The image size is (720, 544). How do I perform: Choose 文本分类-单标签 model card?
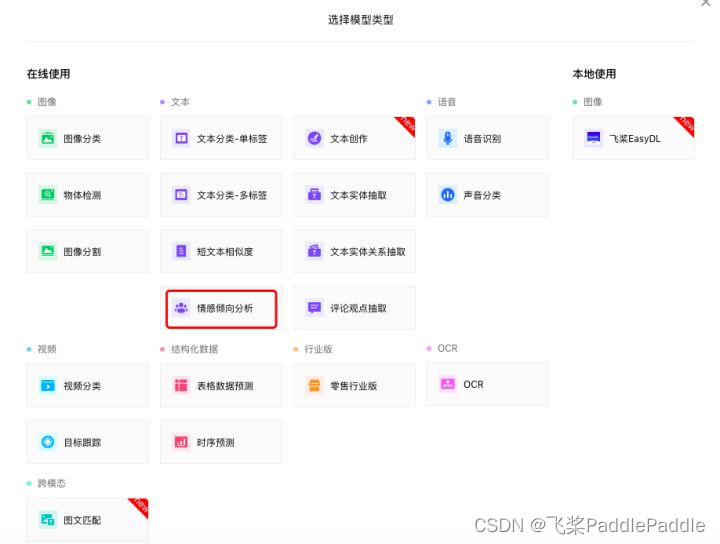pos(221,138)
